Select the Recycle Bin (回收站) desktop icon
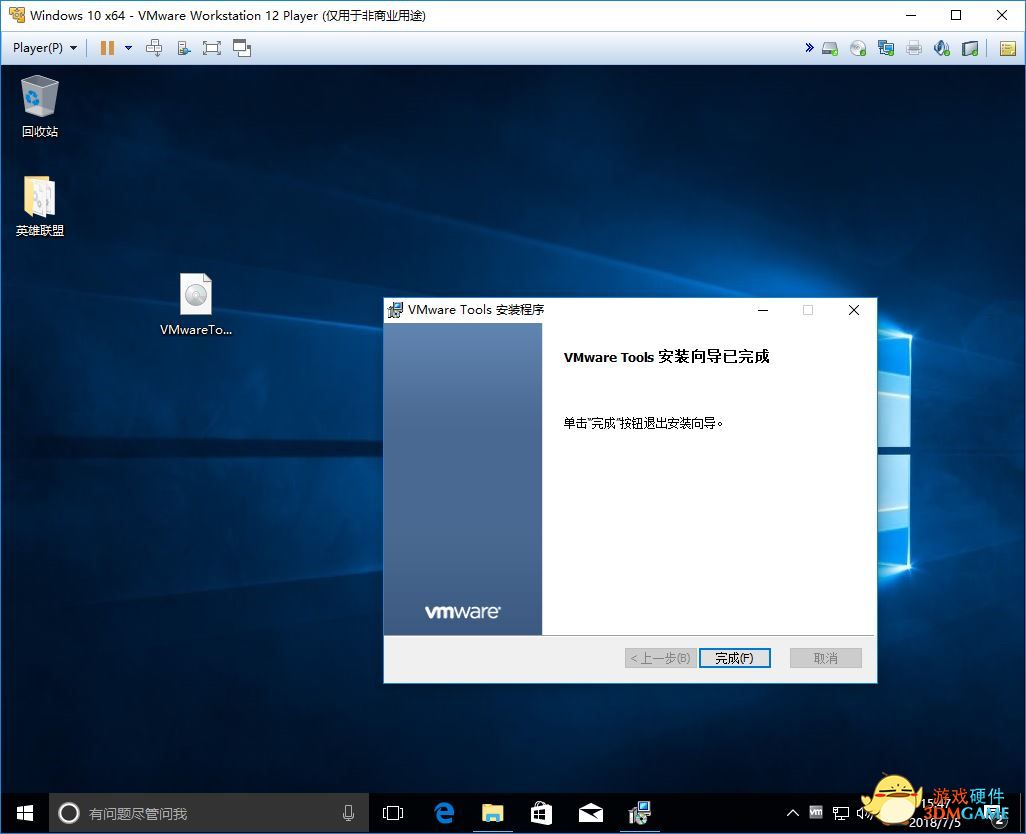Image resolution: width=1026 pixels, height=834 pixels. tap(40, 106)
